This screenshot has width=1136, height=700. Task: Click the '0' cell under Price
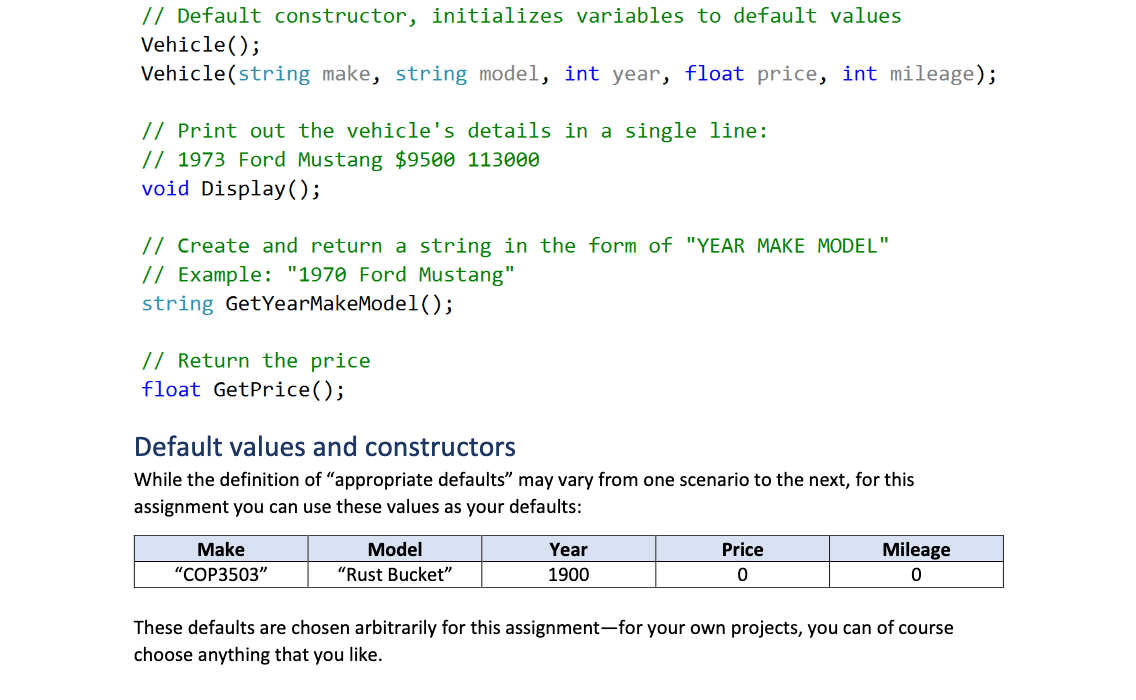point(743,575)
